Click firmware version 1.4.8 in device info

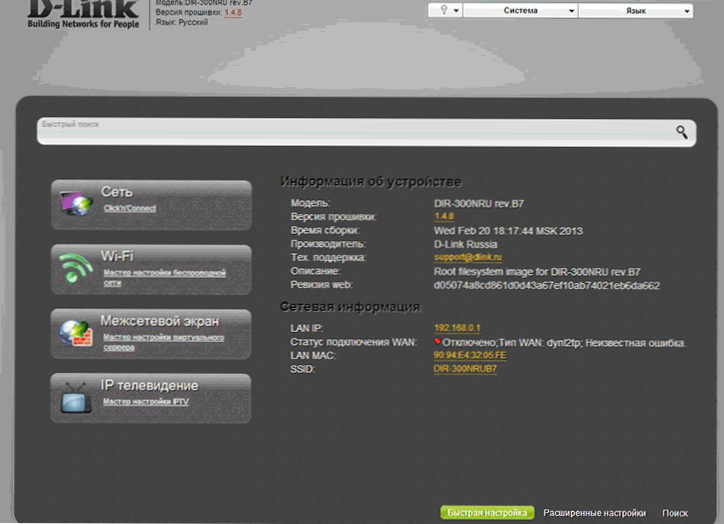pos(444,217)
